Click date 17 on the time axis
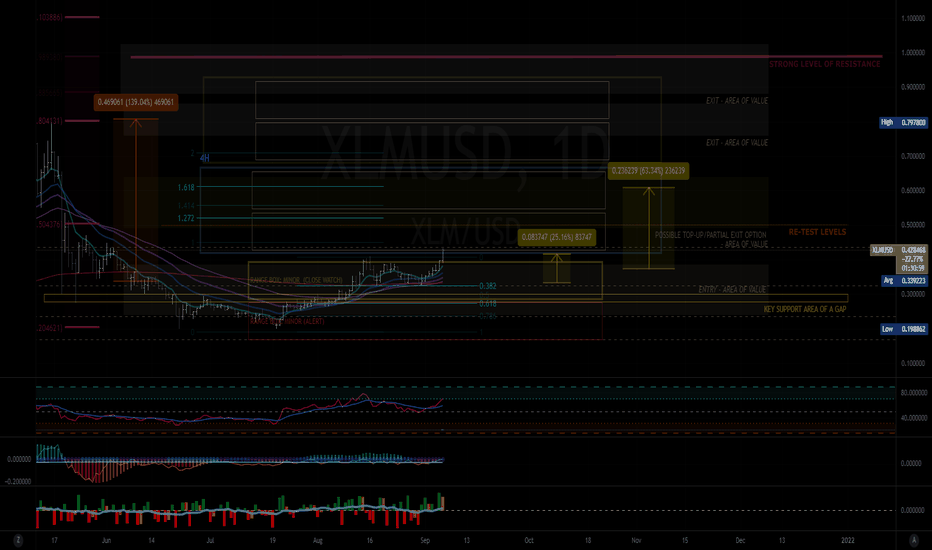 pos(54,540)
